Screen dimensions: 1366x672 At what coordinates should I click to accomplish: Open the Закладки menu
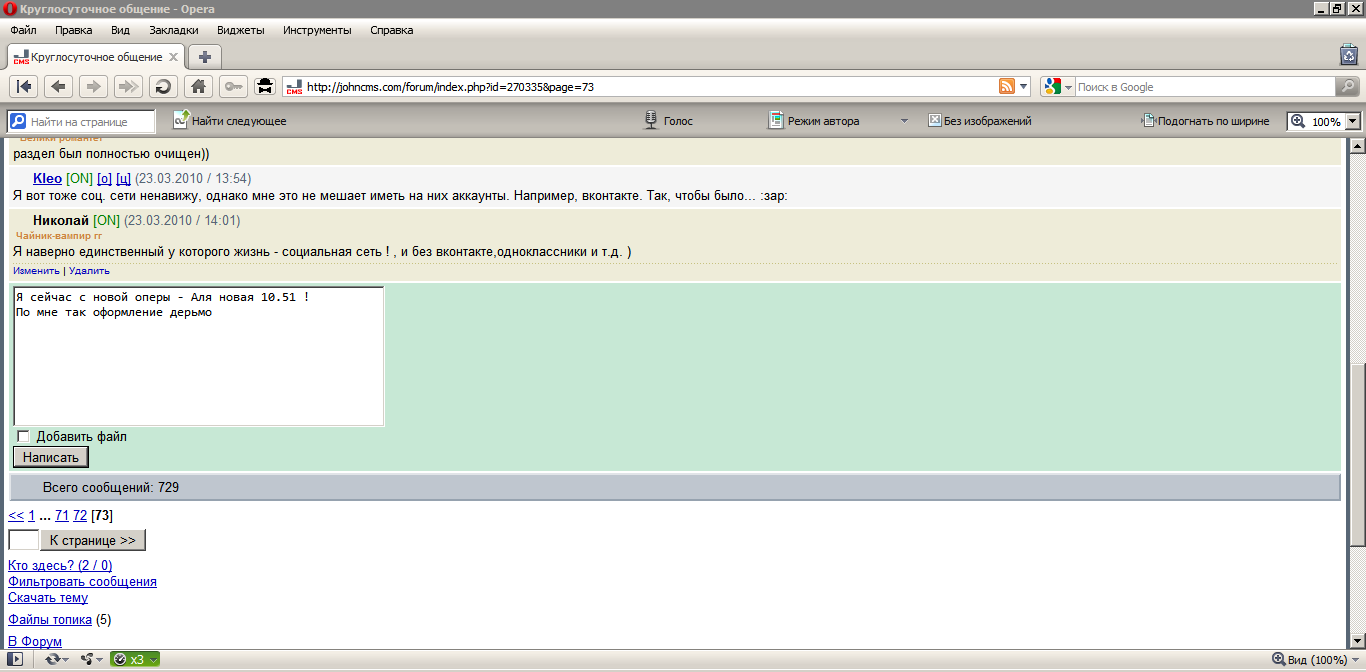click(x=174, y=30)
